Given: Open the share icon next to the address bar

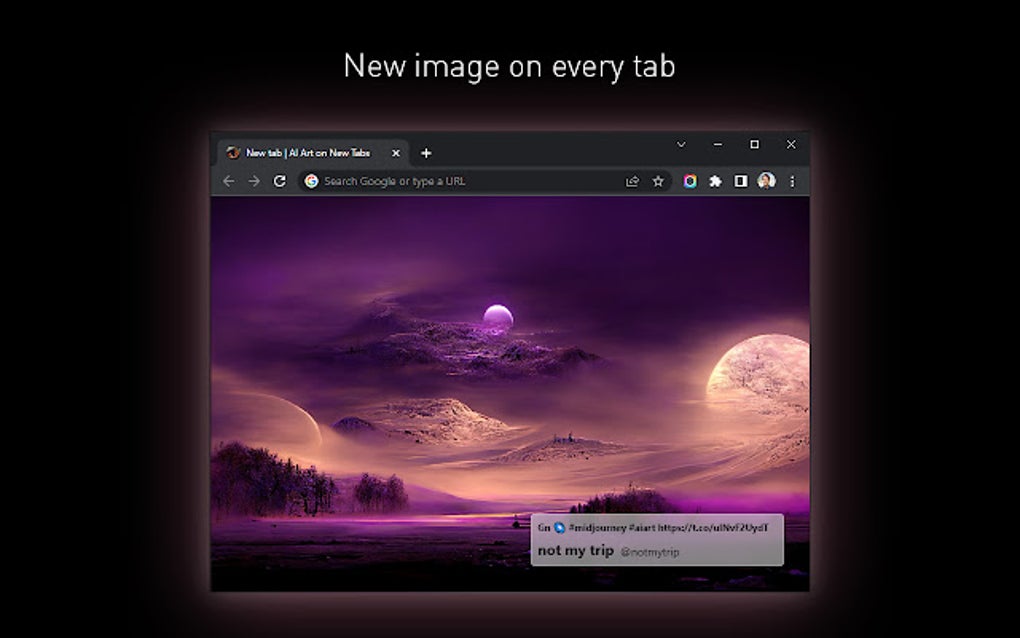Looking at the screenshot, I should 633,181.
